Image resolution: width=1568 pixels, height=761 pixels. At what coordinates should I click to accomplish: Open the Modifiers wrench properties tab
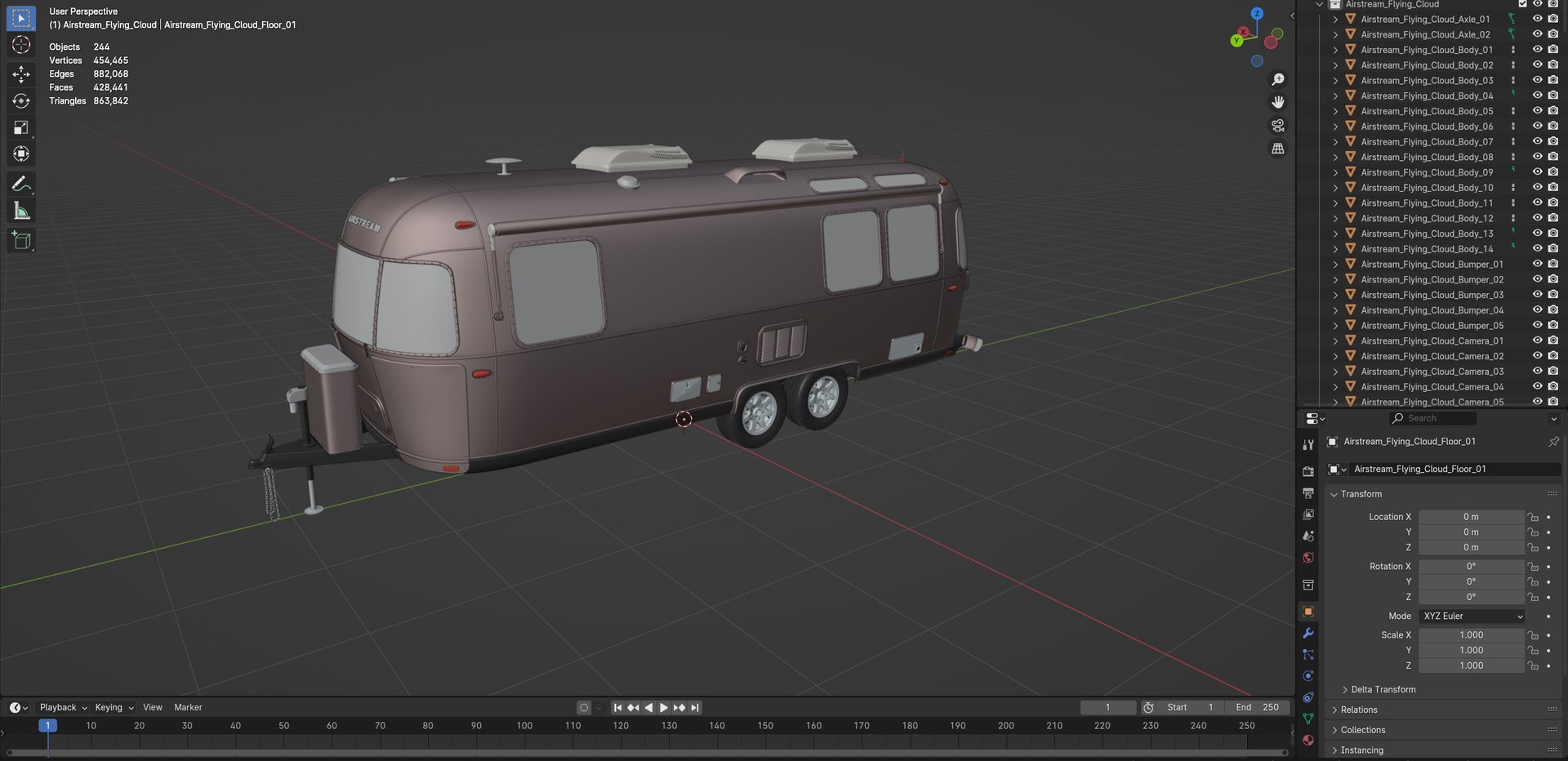[1308, 633]
